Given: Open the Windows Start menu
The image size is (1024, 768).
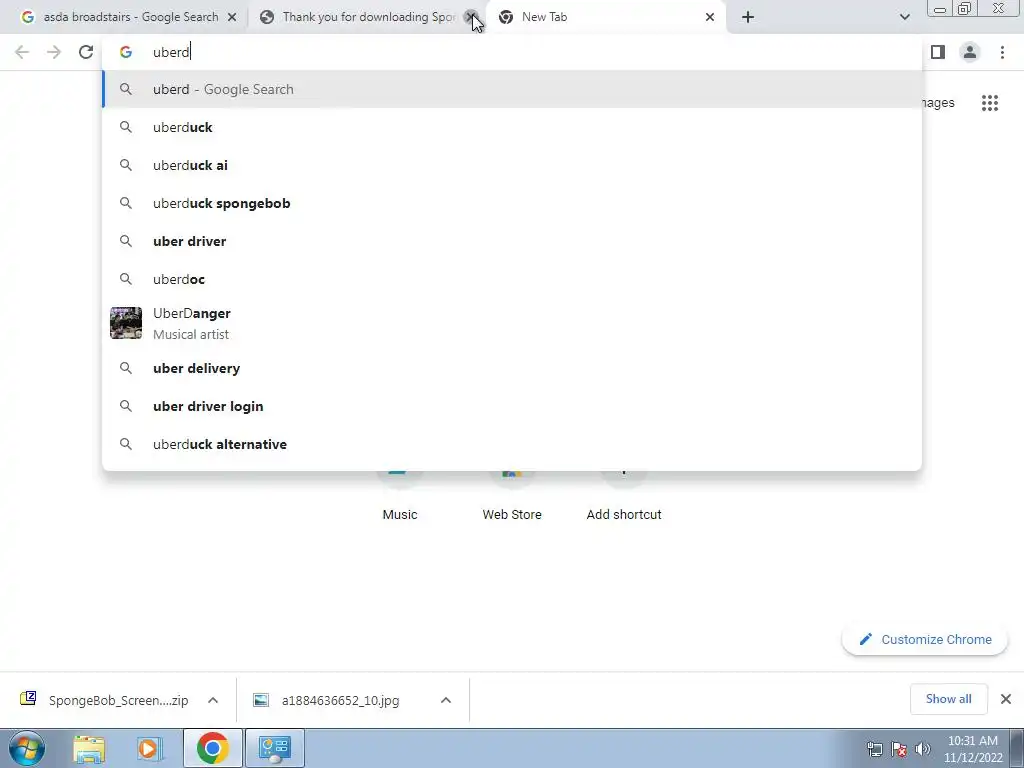Looking at the screenshot, I should coord(27,748).
